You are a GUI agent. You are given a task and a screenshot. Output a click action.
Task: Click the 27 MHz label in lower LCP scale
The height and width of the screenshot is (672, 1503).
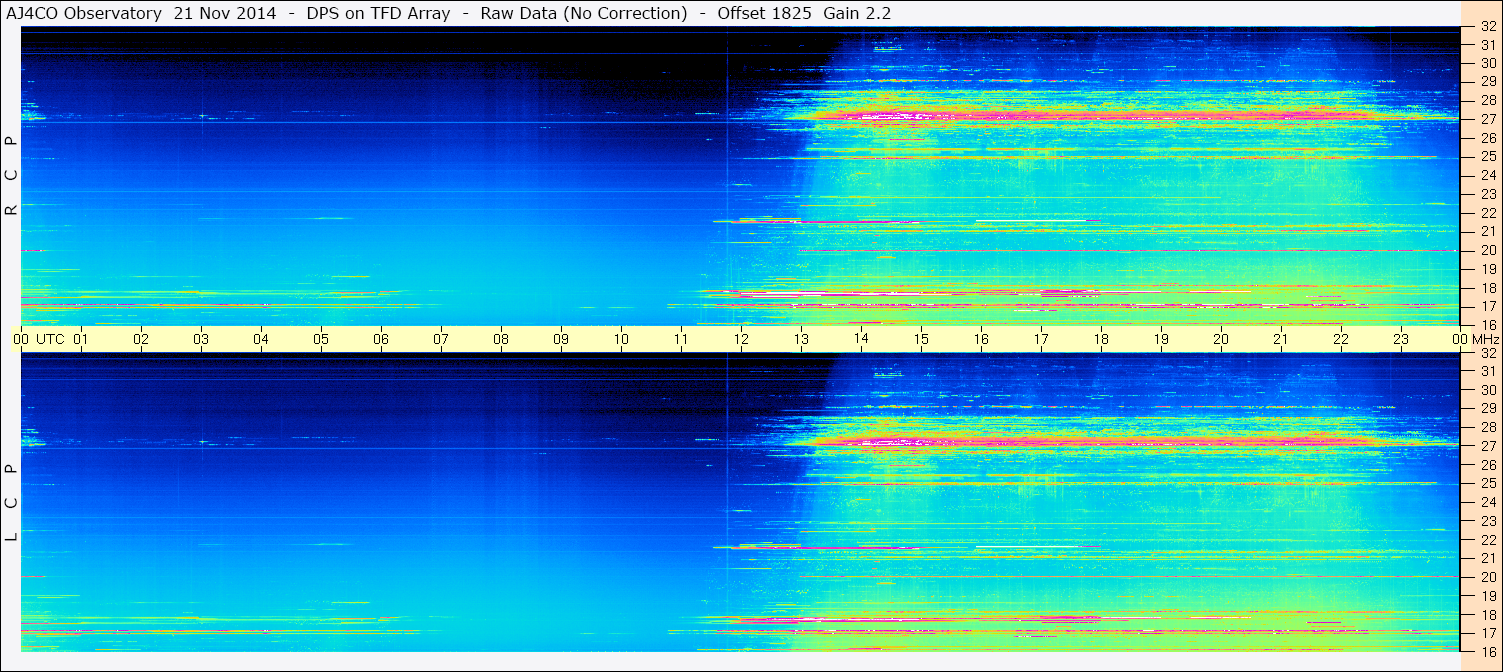1488,446
